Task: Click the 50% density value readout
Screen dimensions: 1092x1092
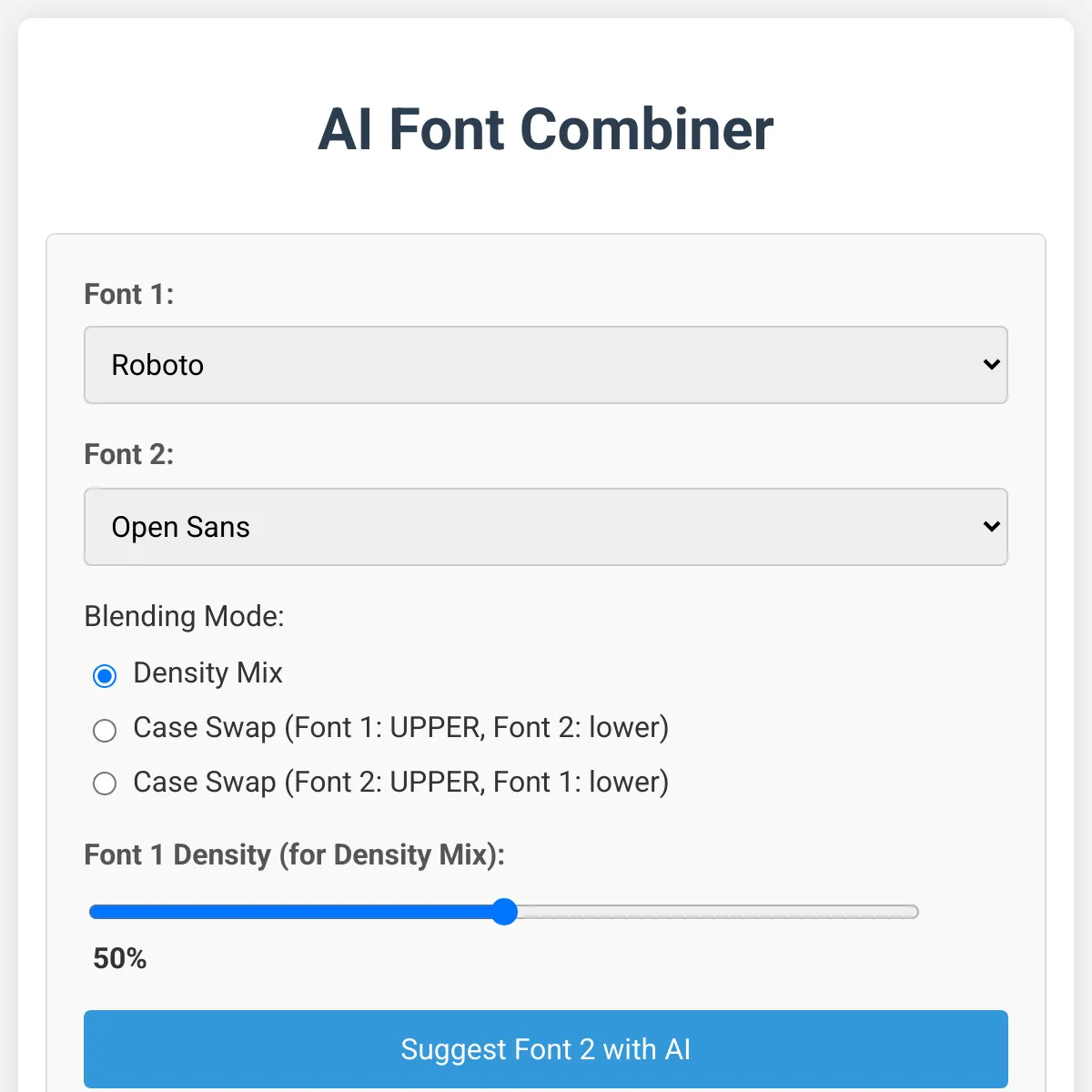Action: 119,958
